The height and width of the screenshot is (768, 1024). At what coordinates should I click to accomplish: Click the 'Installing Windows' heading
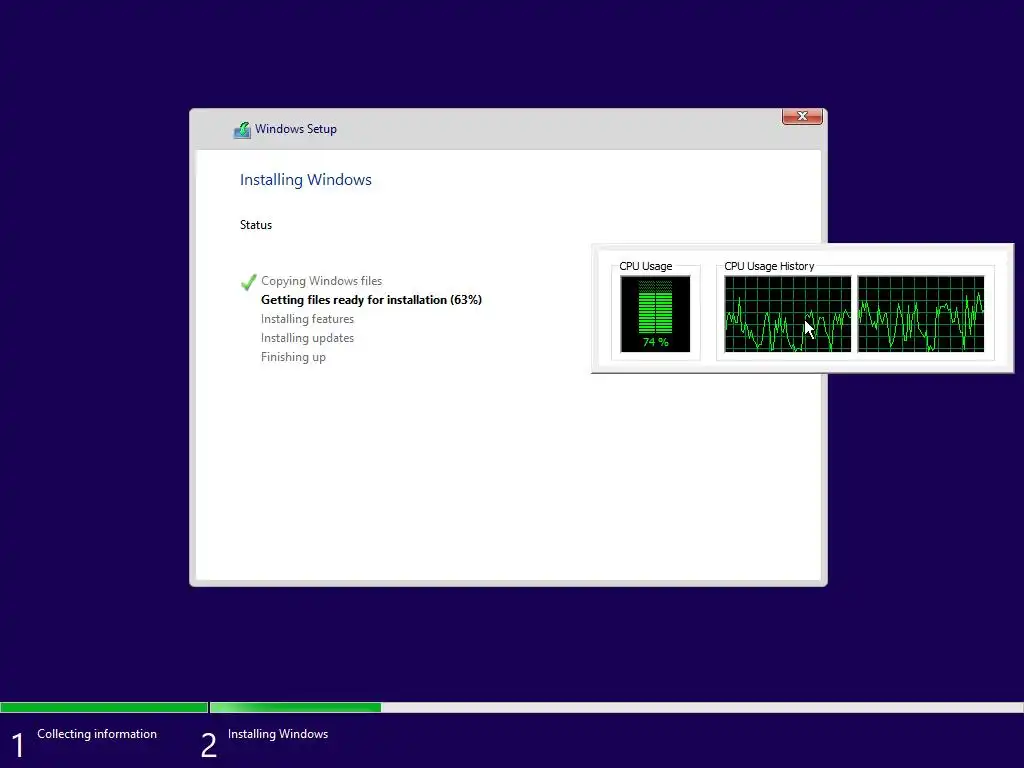[306, 180]
